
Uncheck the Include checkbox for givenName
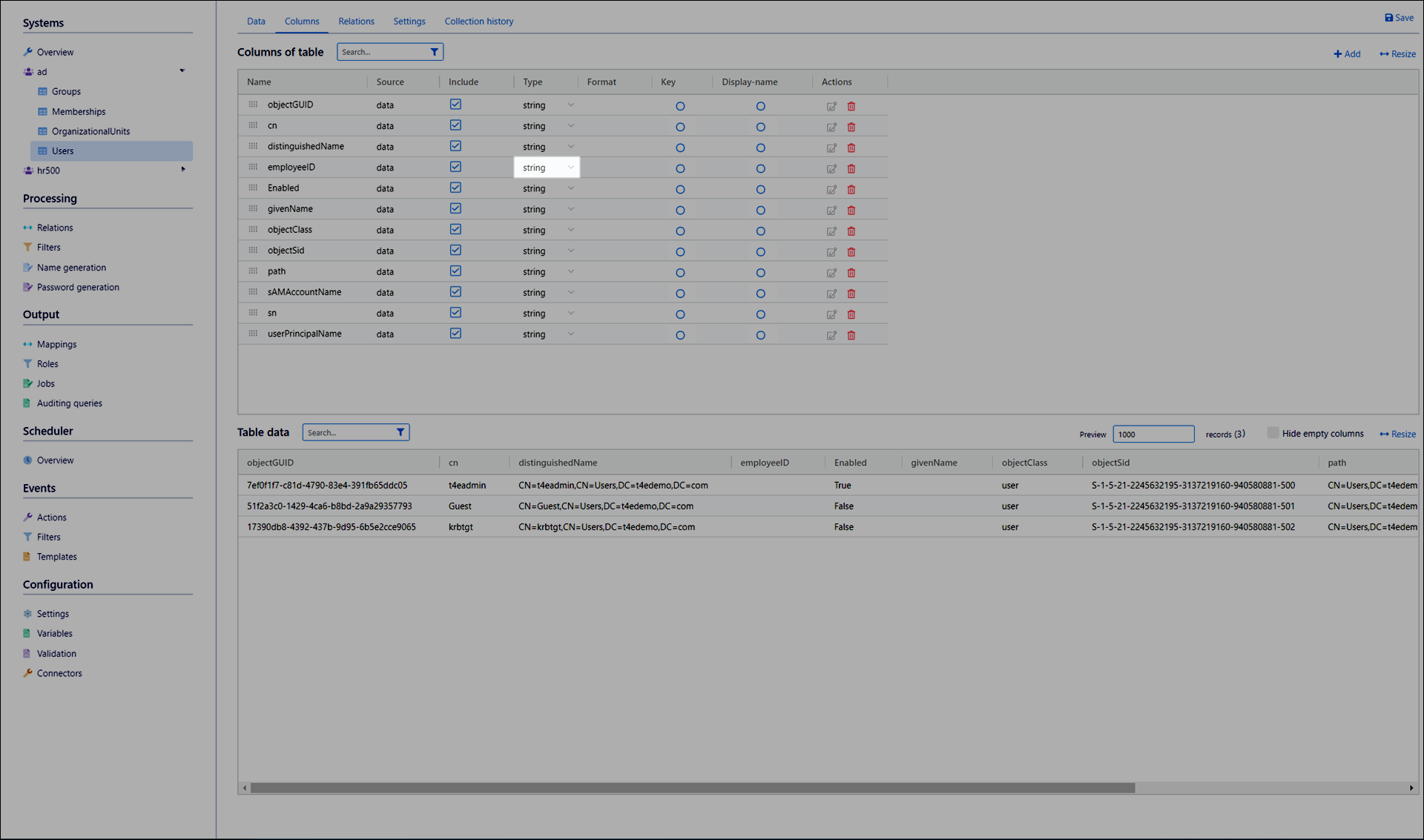pyautogui.click(x=455, y=208)
